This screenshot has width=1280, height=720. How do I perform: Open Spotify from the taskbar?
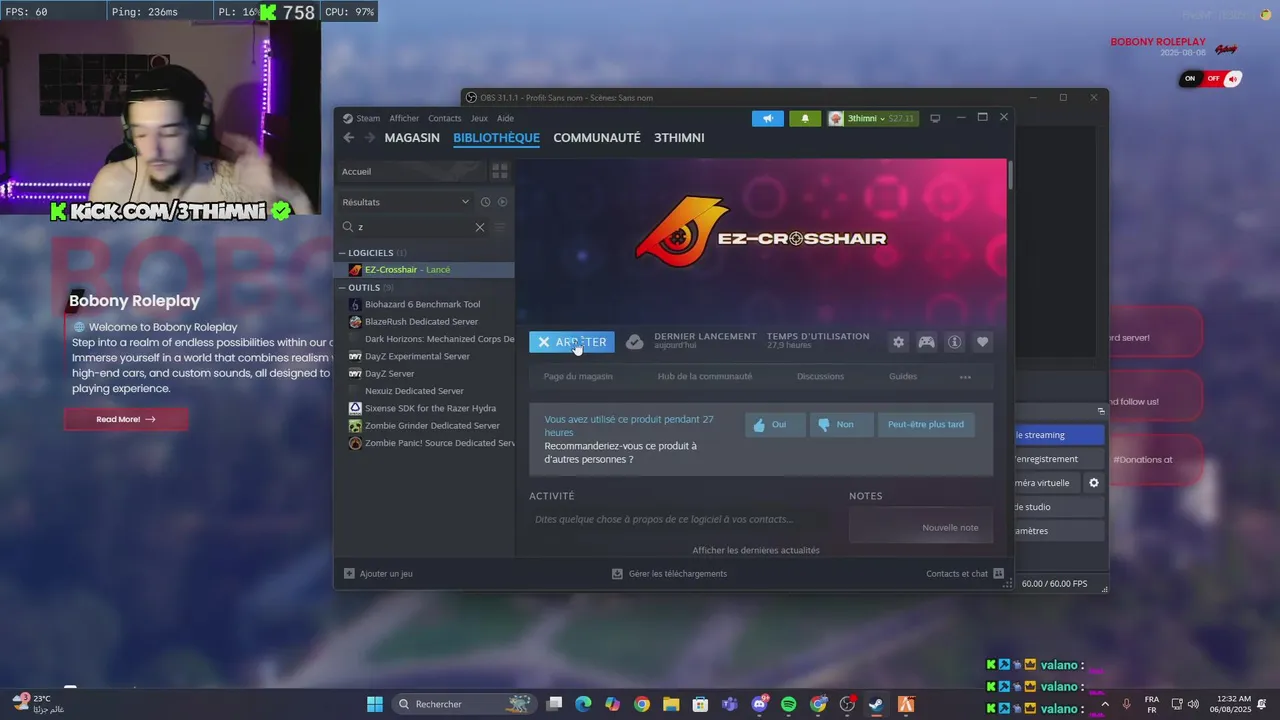pos(789,704)
